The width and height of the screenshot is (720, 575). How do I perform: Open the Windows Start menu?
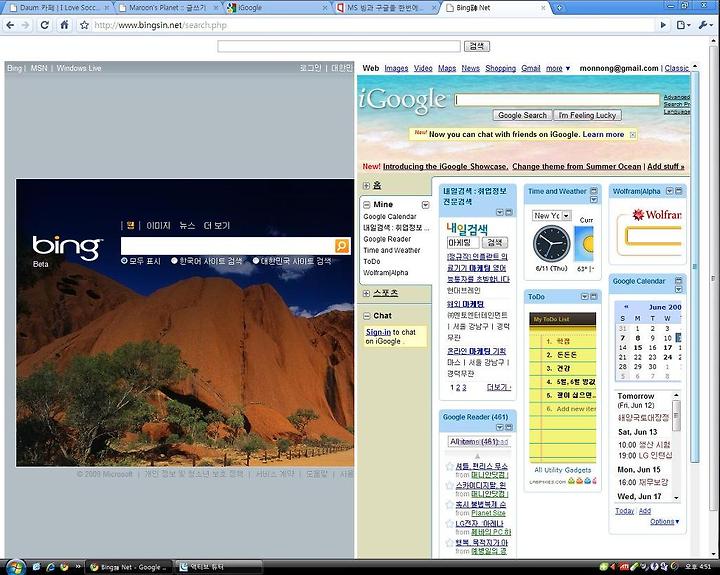click(15, 567)
